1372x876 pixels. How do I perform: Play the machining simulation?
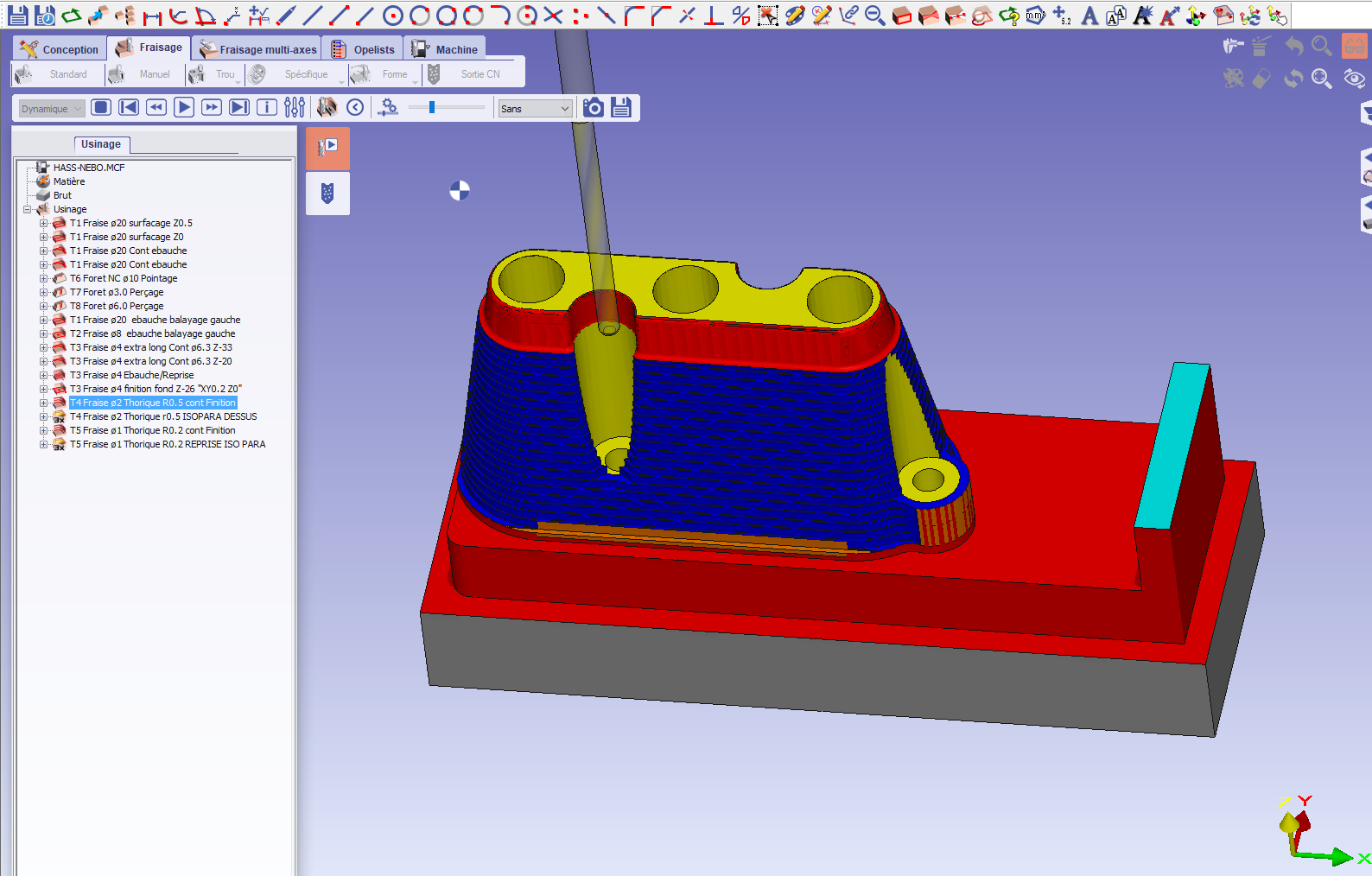click(x=184, y=107)
